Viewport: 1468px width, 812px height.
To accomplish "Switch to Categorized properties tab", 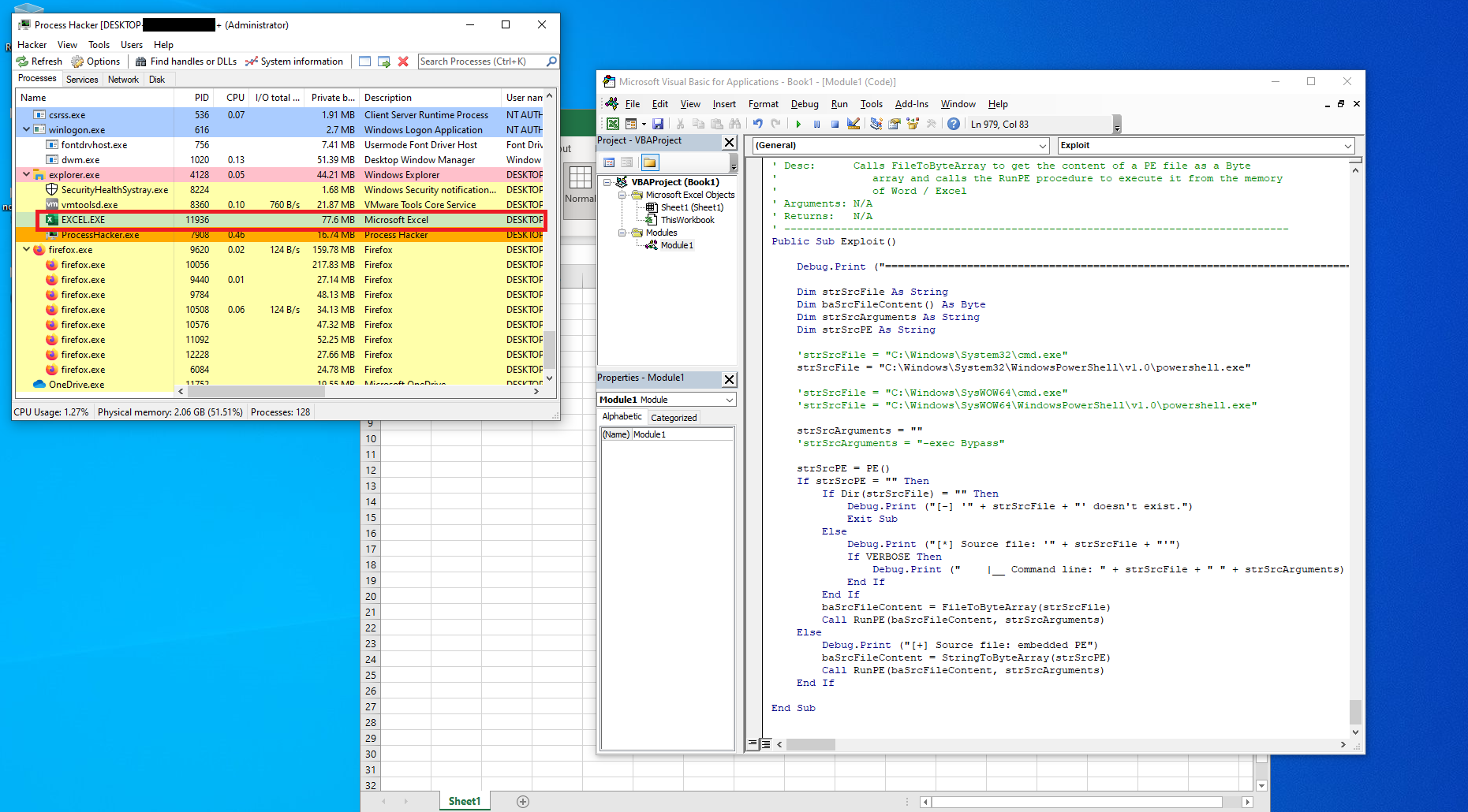I will tap(674, 418).
